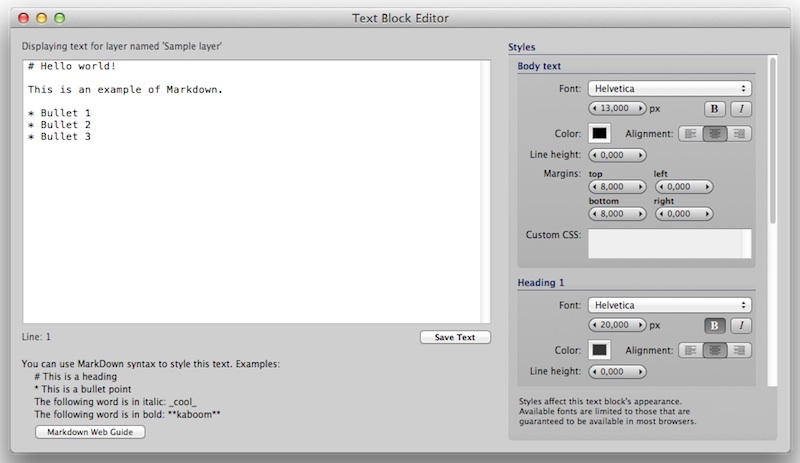
Task: Open Heading 1 color swatch
Action: pos(600,350)
